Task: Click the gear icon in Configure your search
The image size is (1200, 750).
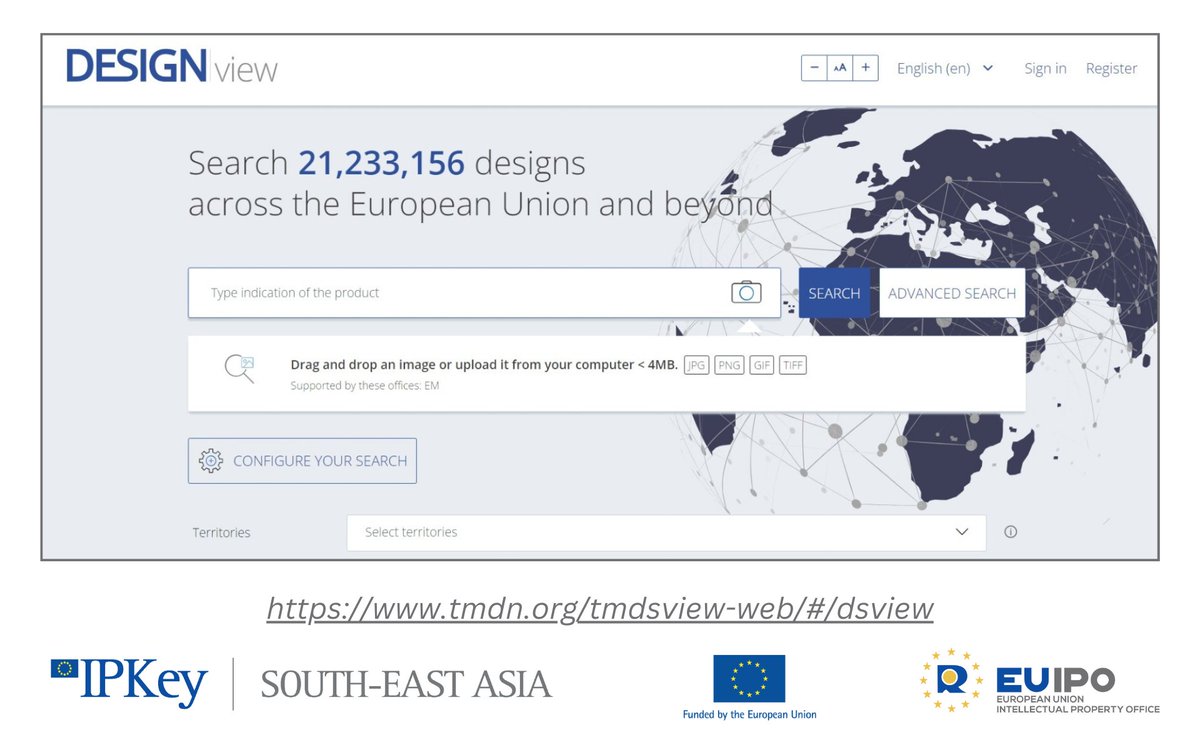Action: pyautogui.click(x=210, y=461)
